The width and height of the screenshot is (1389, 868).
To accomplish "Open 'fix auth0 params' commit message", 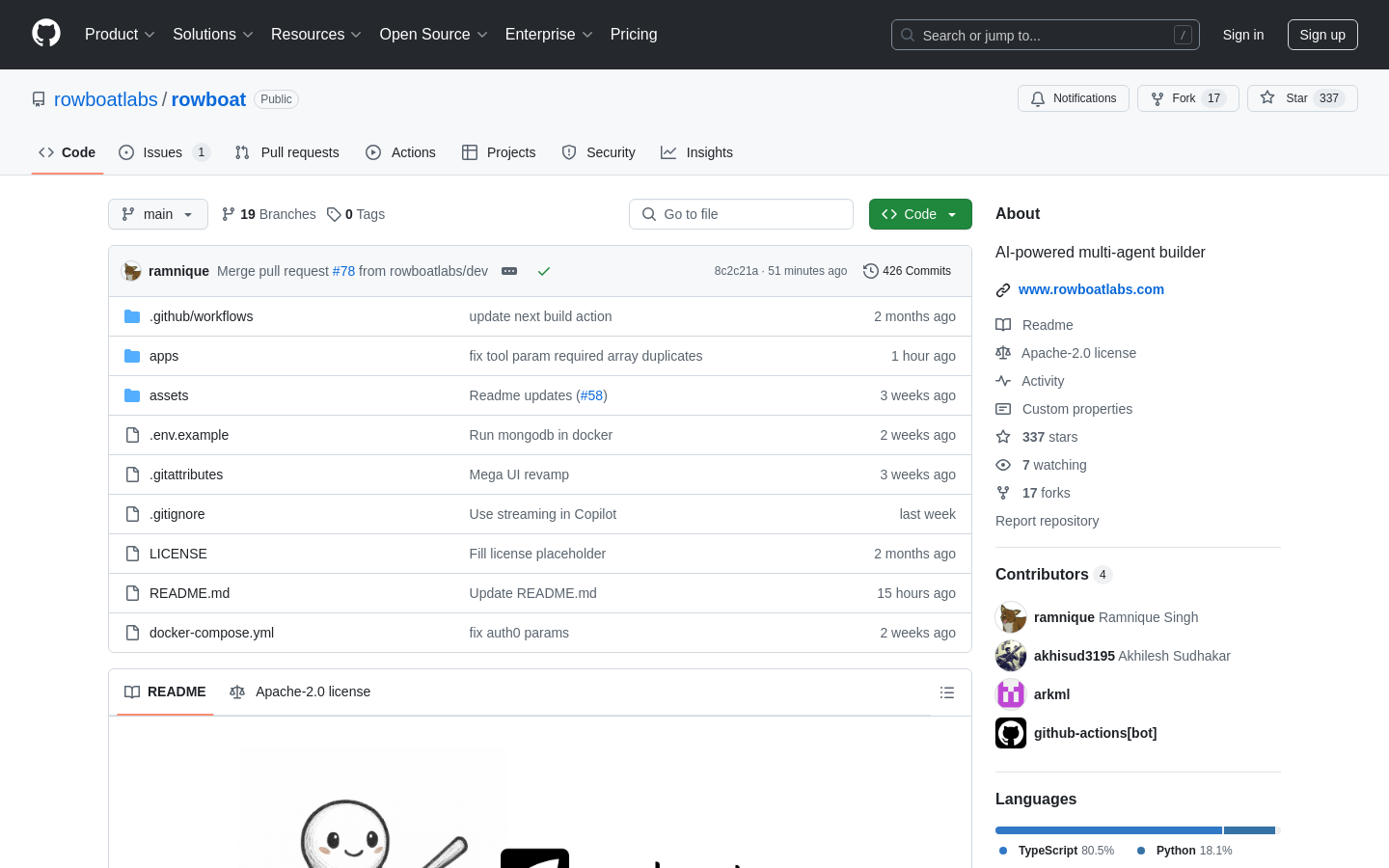I will click(x=519, y=633).
